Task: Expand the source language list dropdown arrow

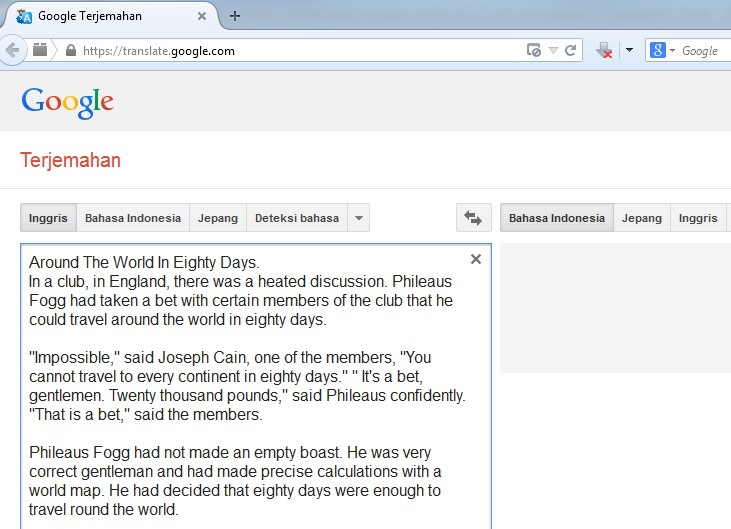Action: tap(359, 218)
